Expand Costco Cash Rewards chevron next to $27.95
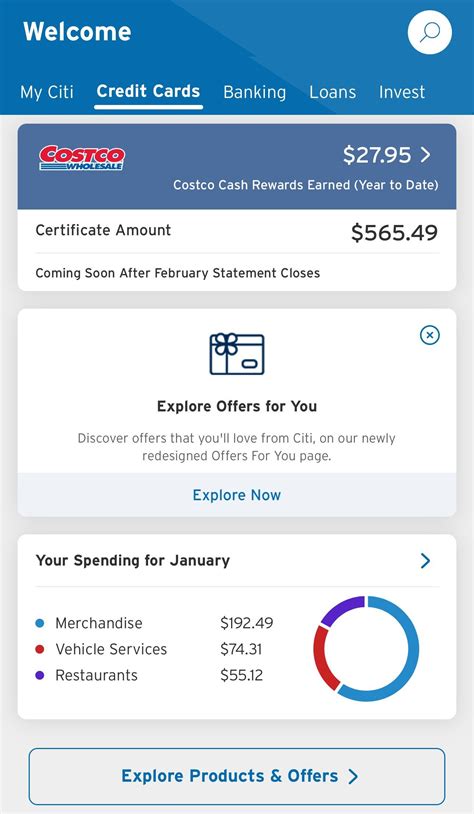Image resolution: width=474 pixels, height=814 pixels. coord(426,155)
